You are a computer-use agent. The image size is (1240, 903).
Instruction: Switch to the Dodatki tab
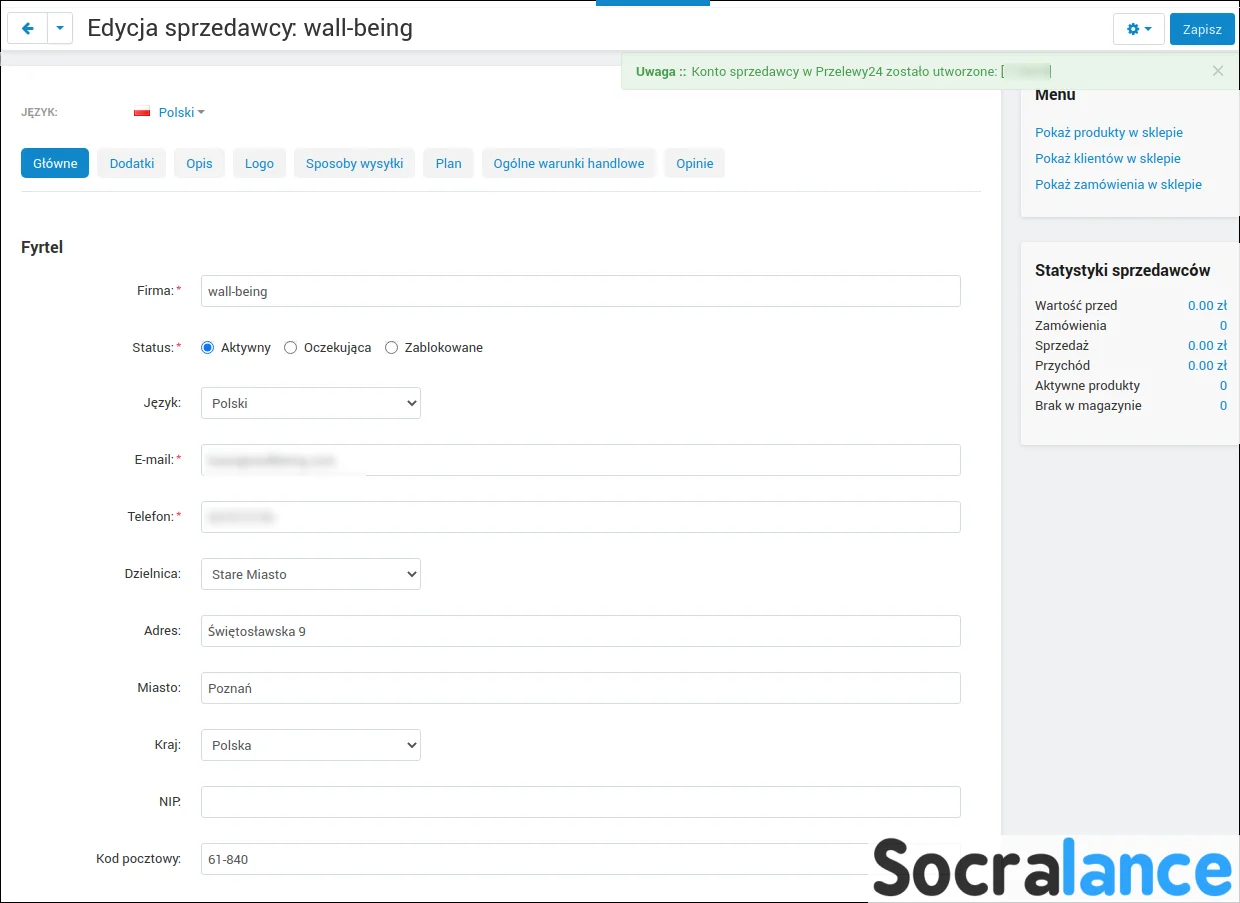click(132, 163)
